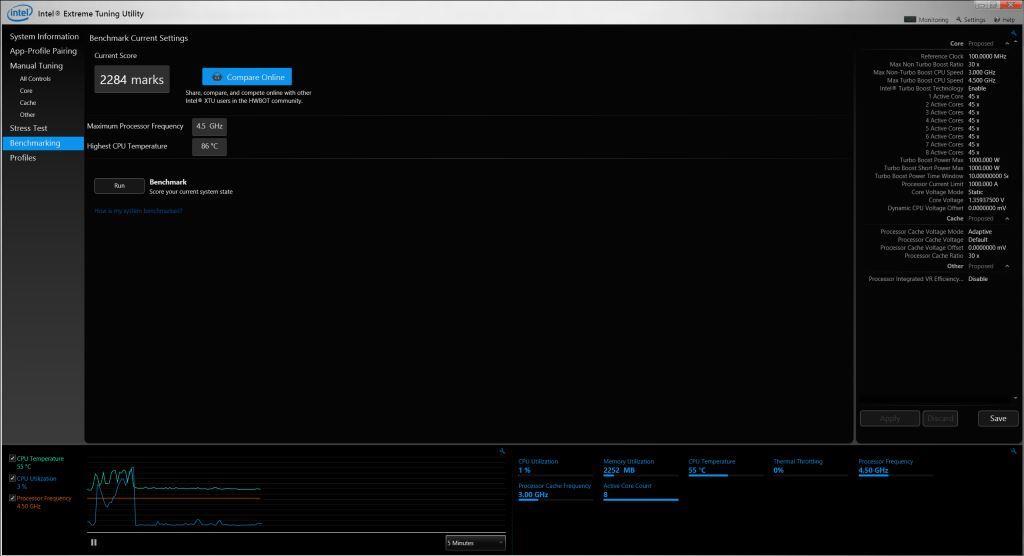Click wrench icon above the Core settings panel
Image resolution: width=1024 pixels, height=556 pixels.
pyautogui.click(x=1013, y=33)
